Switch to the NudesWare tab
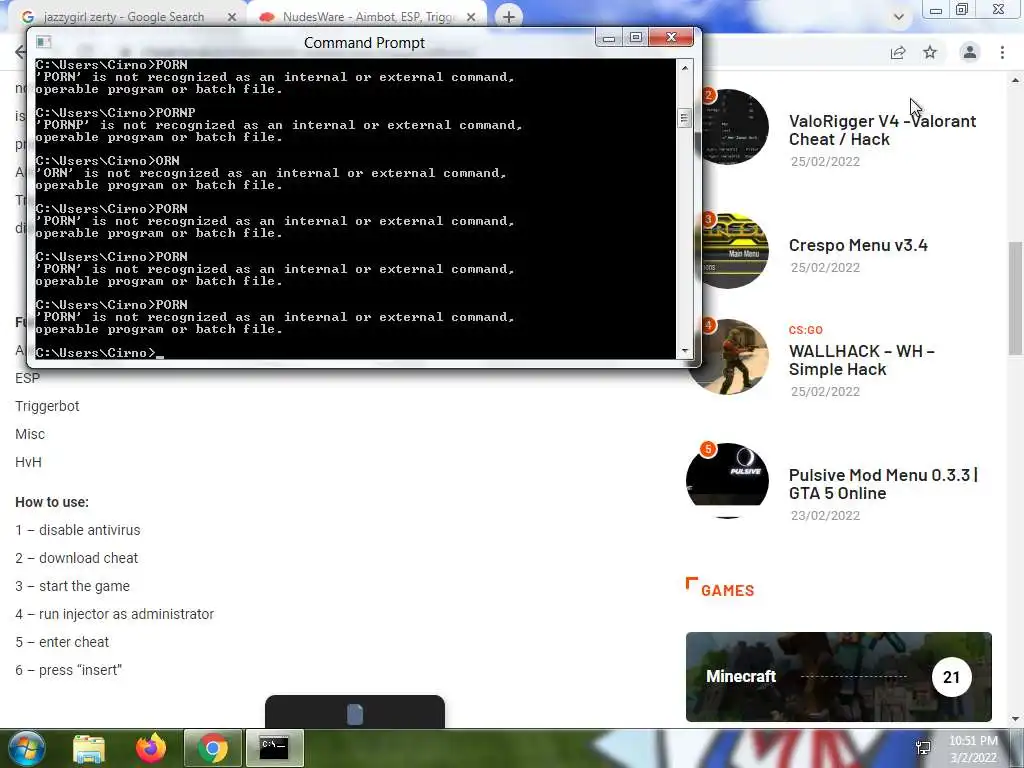 [367, 17]
